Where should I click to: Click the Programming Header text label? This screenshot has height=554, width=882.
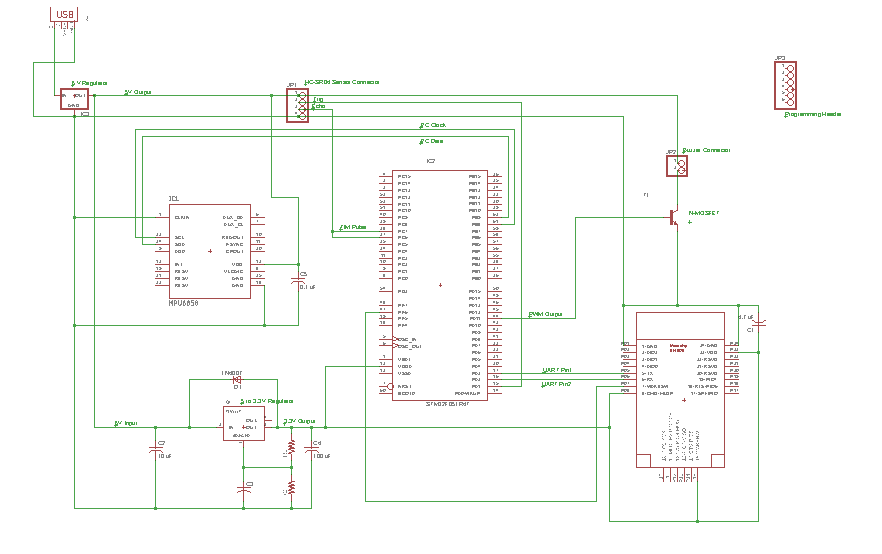click(813, 115)
